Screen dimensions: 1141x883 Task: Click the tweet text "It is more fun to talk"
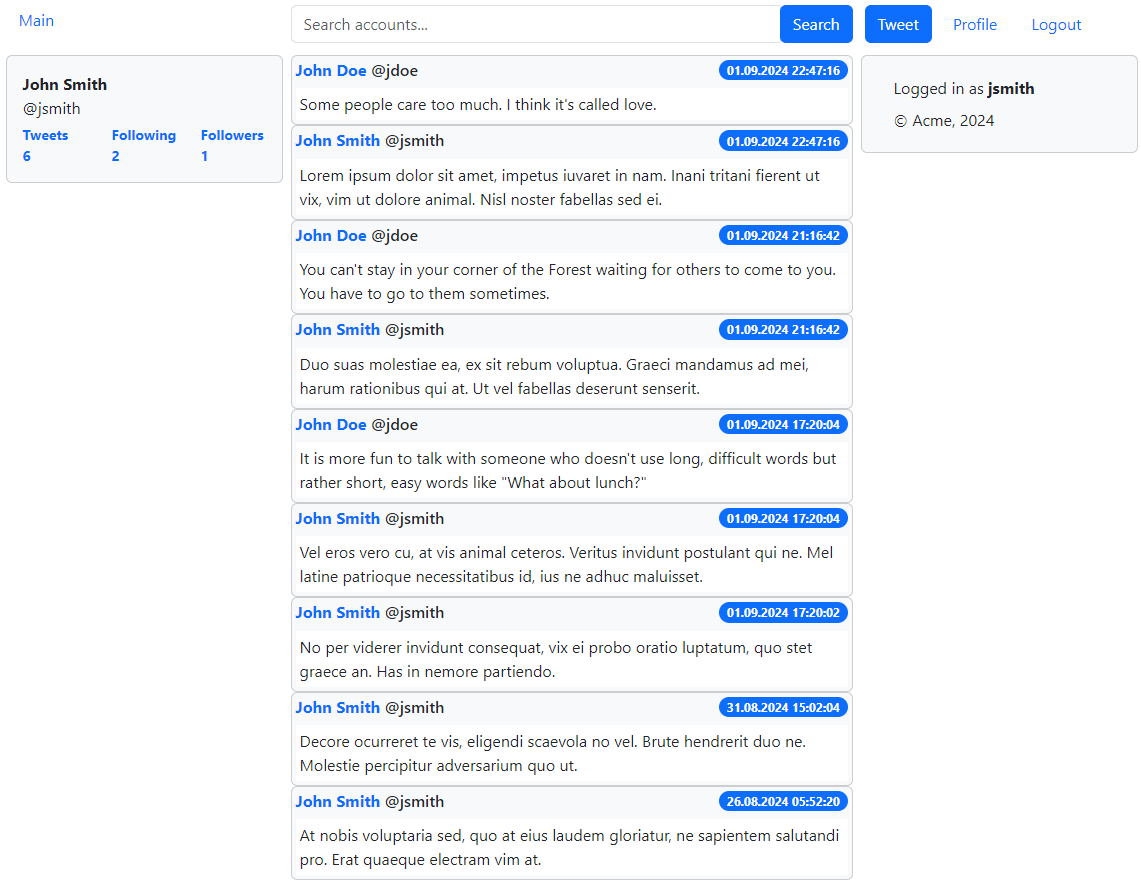tap(568, 470)
